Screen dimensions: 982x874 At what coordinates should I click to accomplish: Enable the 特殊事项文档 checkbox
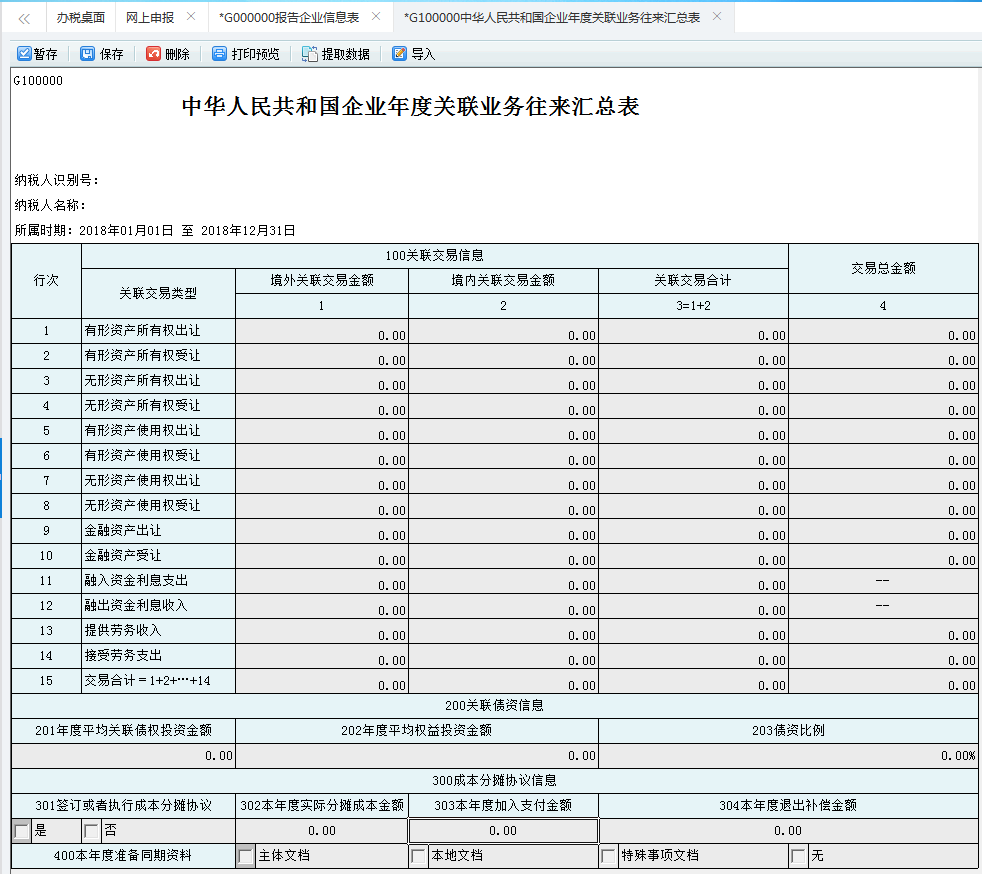pyautogui.click(x=608, y=856)
